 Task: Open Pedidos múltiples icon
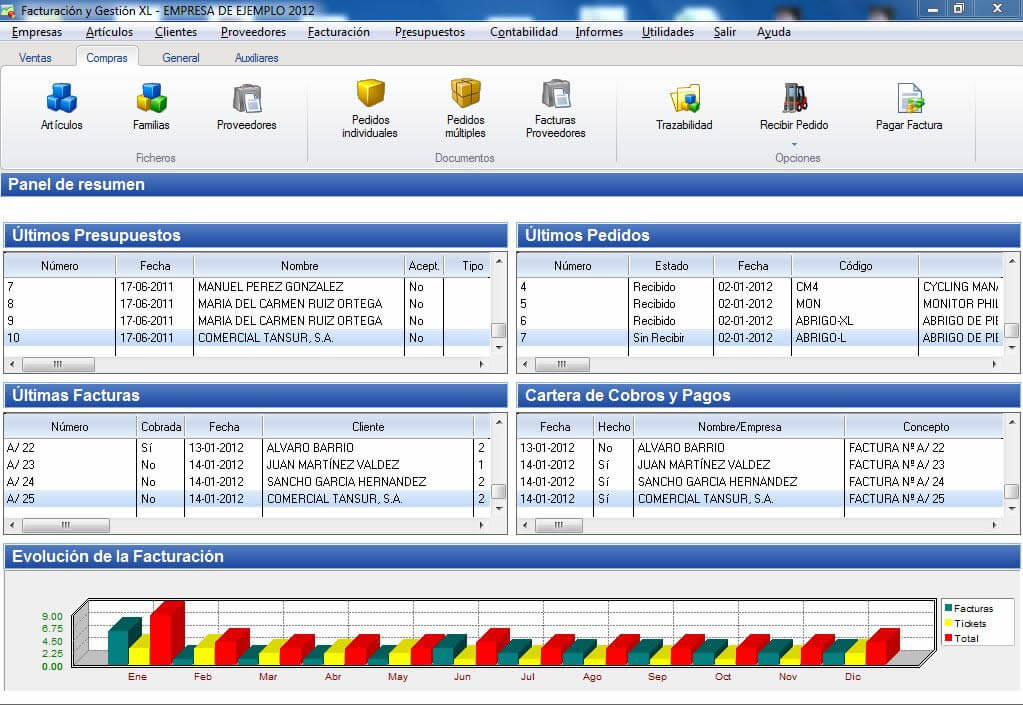coord(465,94)
